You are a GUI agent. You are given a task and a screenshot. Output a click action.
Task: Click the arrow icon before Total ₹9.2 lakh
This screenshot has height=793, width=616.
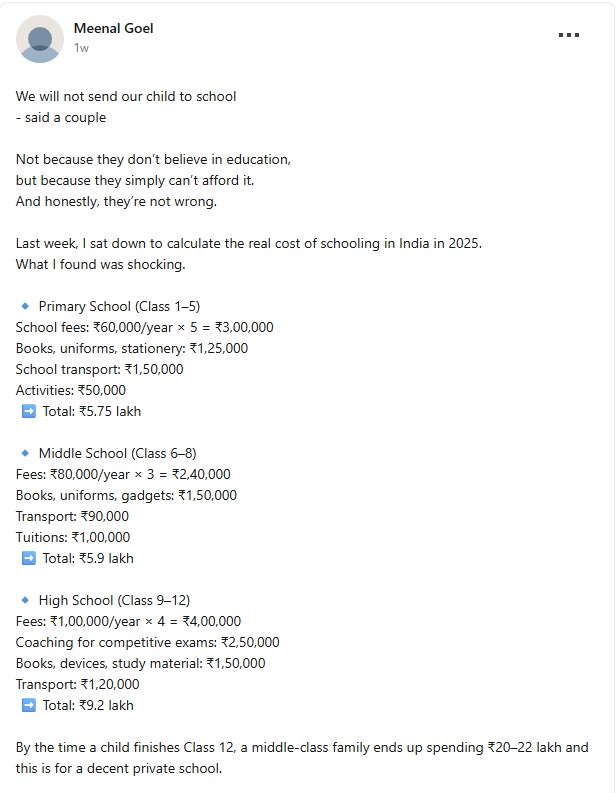point(28,705)
